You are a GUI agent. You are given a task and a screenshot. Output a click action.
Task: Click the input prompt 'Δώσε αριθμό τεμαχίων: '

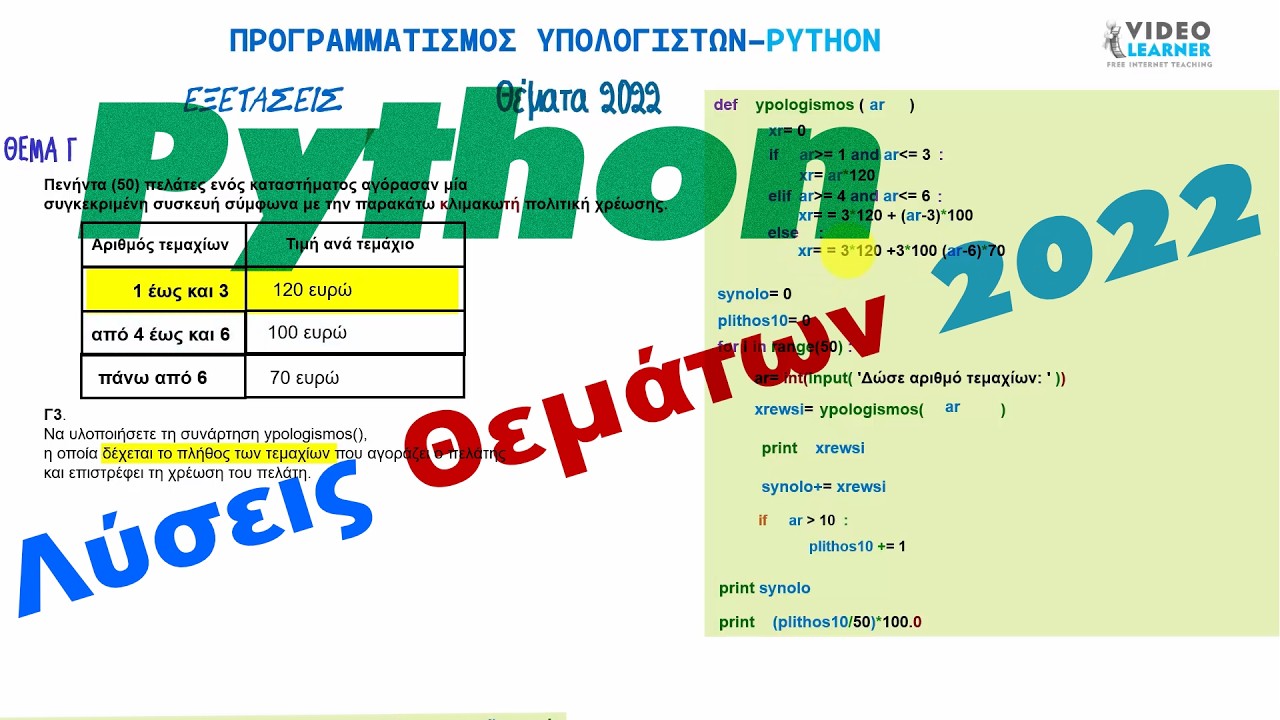956,378
